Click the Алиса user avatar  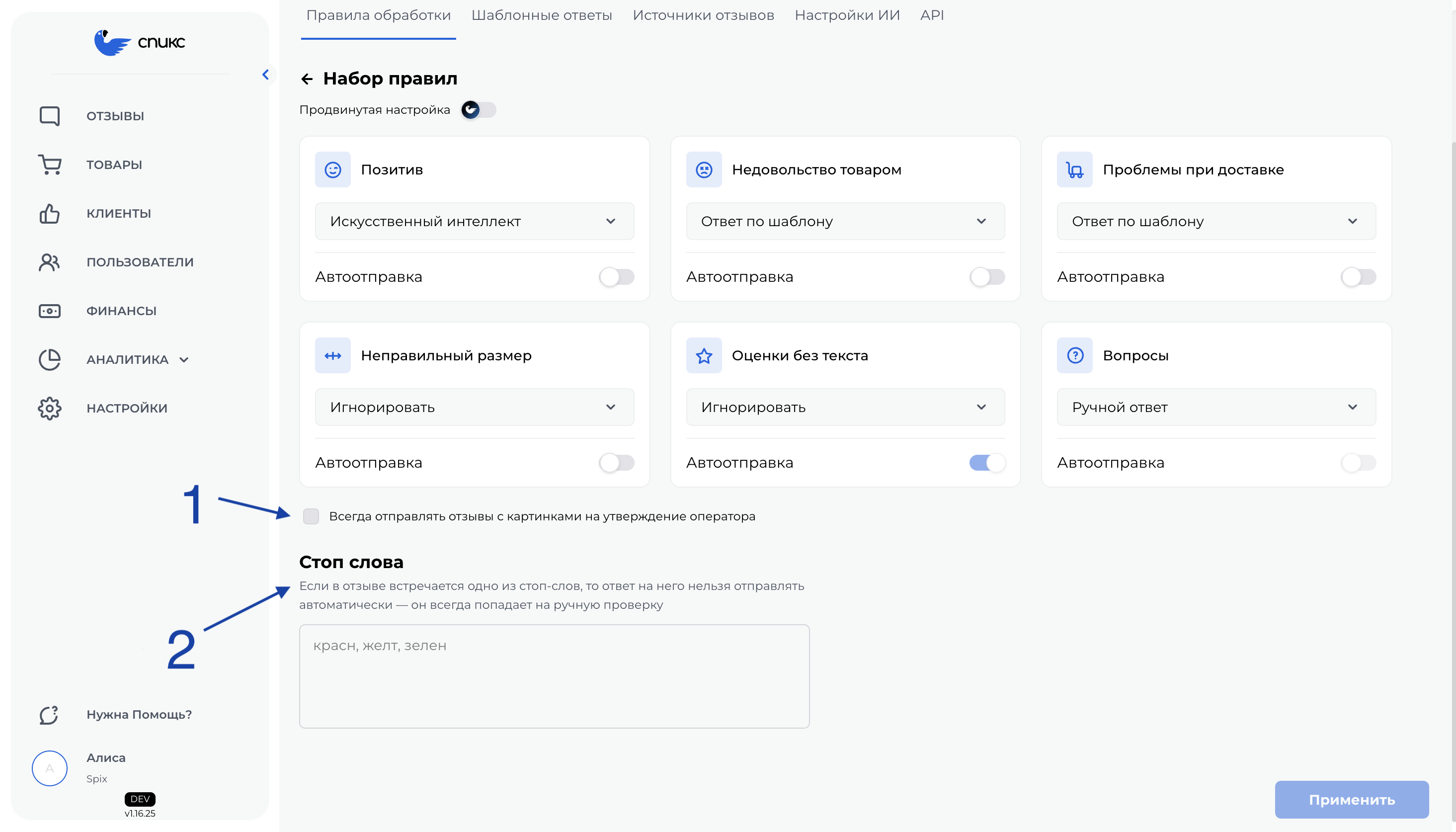click(x=50, y=768)
